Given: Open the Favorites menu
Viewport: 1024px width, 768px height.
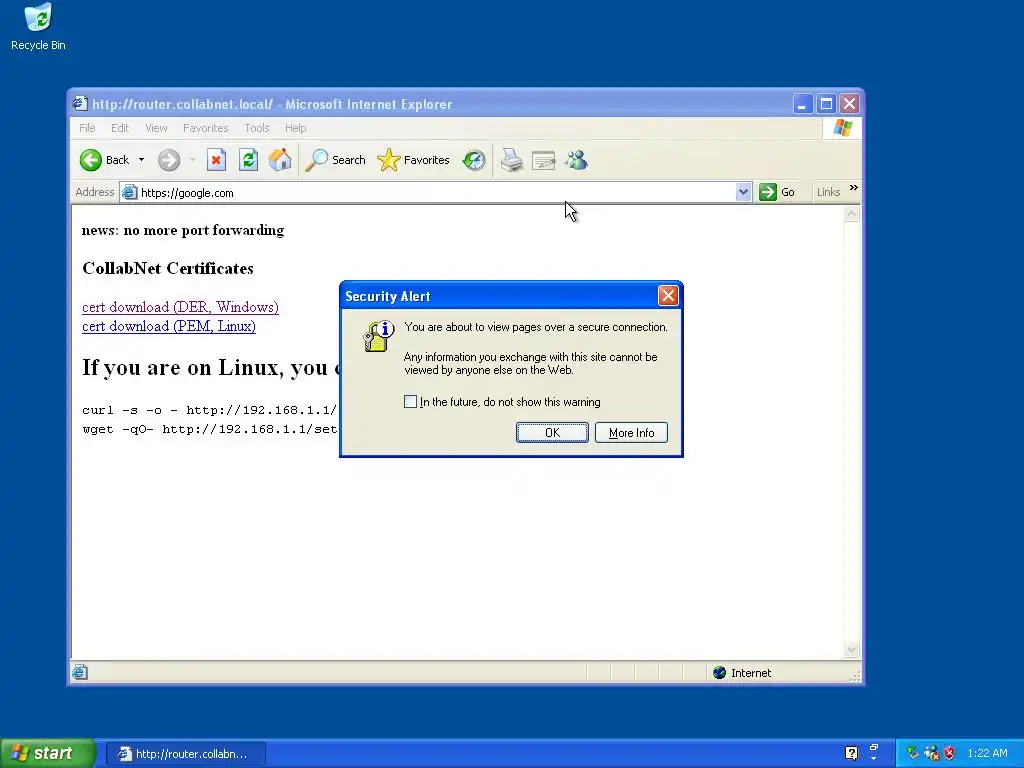Looking at the screenshot, I should coord(206,128).
